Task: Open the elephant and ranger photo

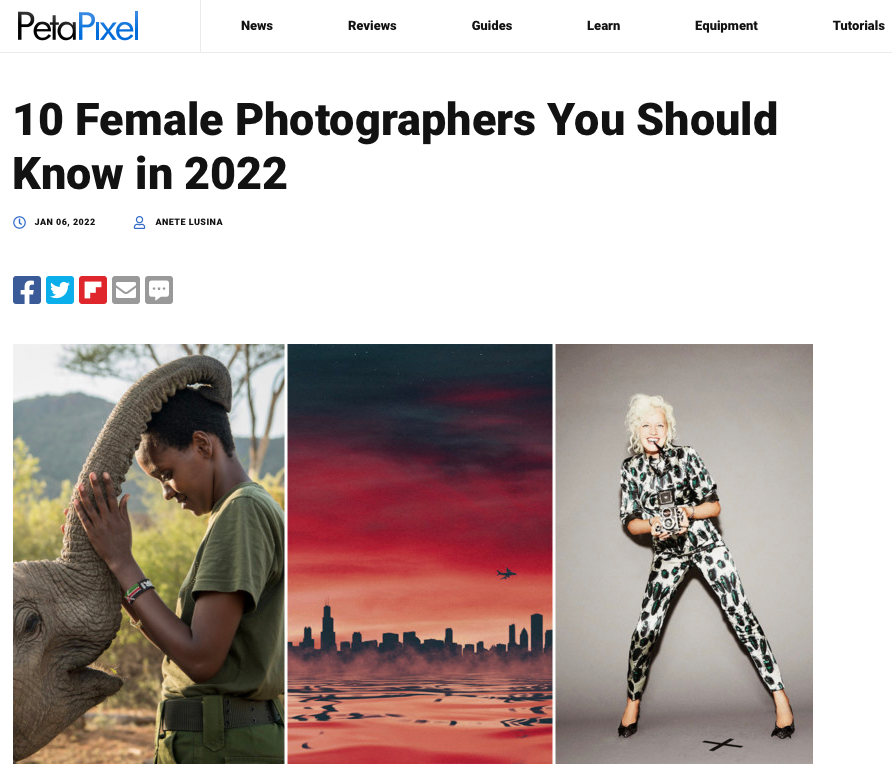Action: coord(148,554)
